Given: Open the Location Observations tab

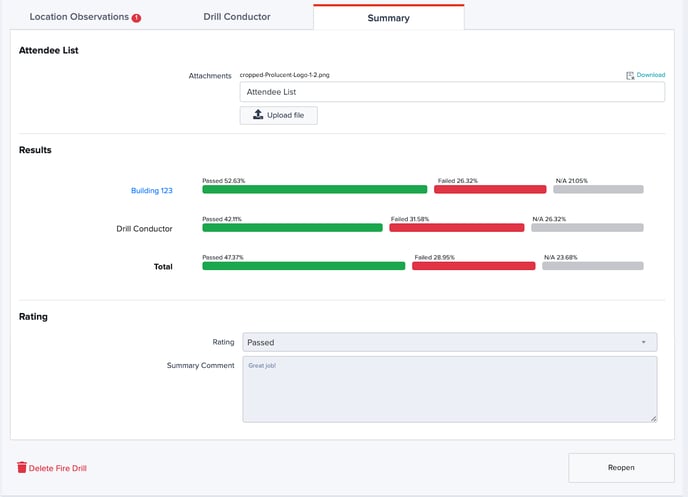Looking at the screenshot, I should [x=85, y=17].
